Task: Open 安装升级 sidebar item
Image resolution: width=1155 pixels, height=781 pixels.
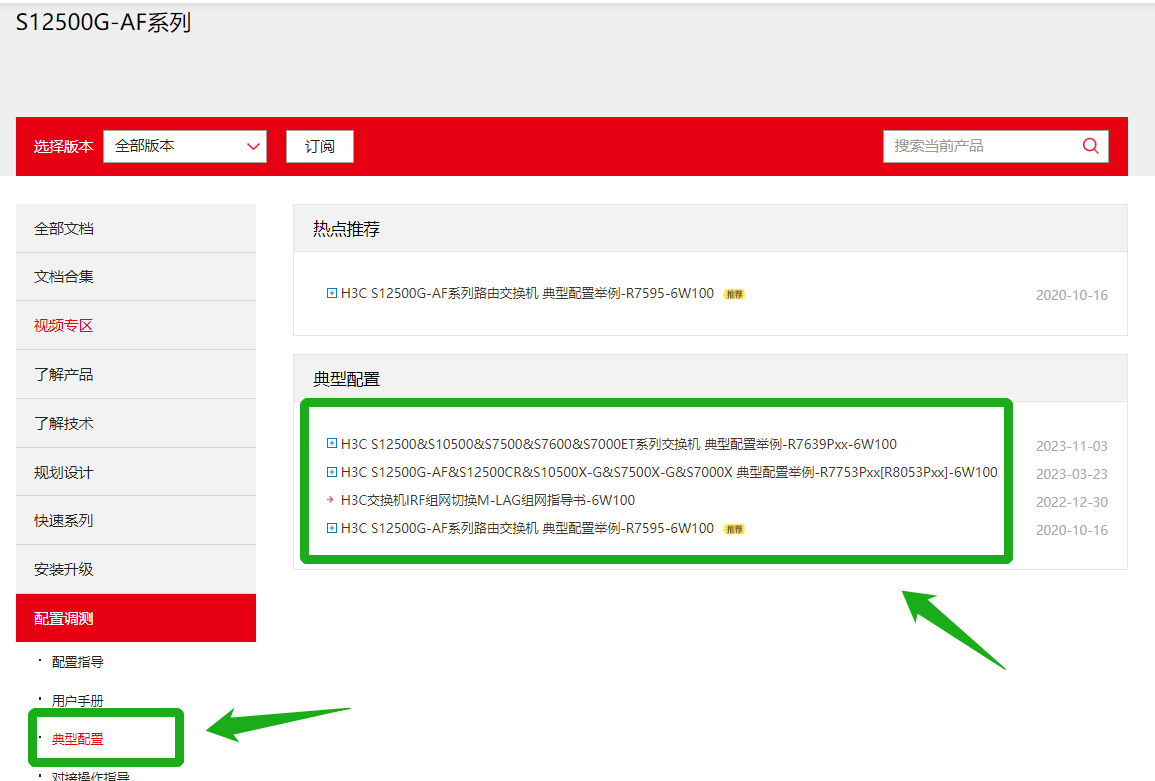Action: tap(136, 570)
